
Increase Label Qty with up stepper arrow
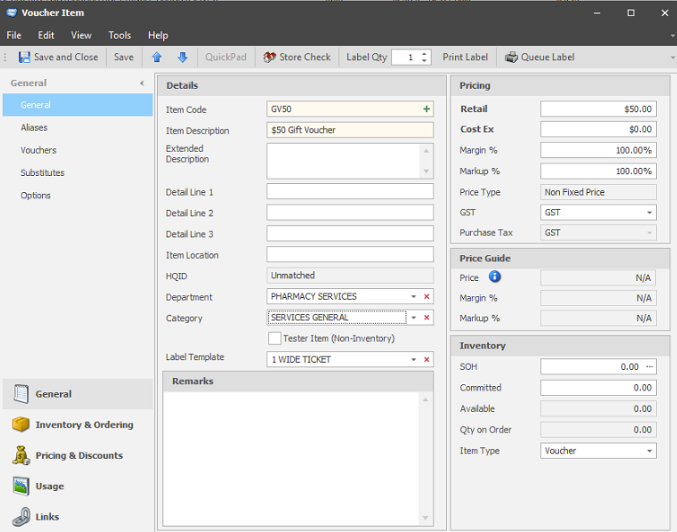tap(425, 53)
